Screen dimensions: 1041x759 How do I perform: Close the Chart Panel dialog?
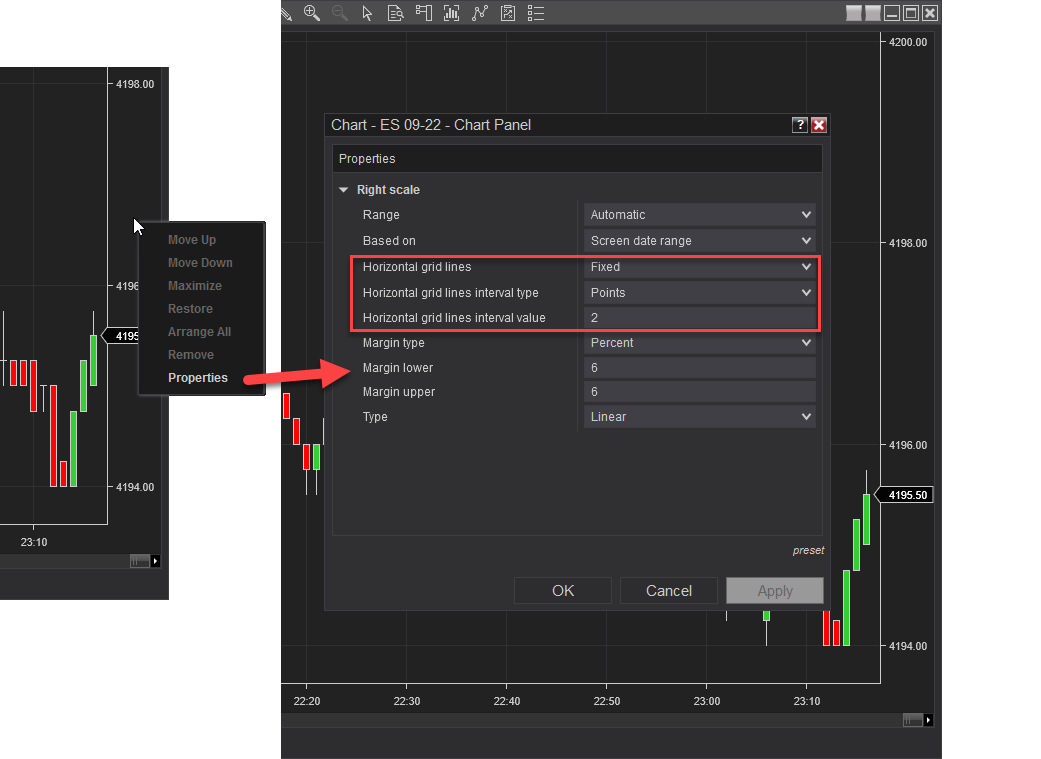click(819, 125)
